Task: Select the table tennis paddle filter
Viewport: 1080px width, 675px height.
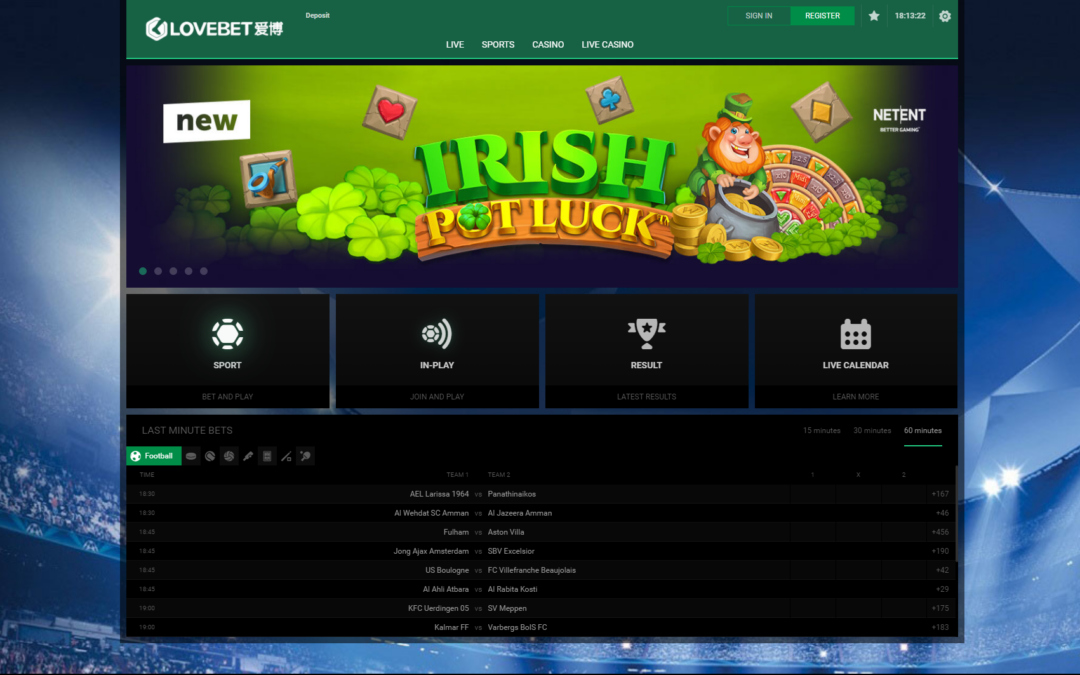Action: click(x=305, y=456)
